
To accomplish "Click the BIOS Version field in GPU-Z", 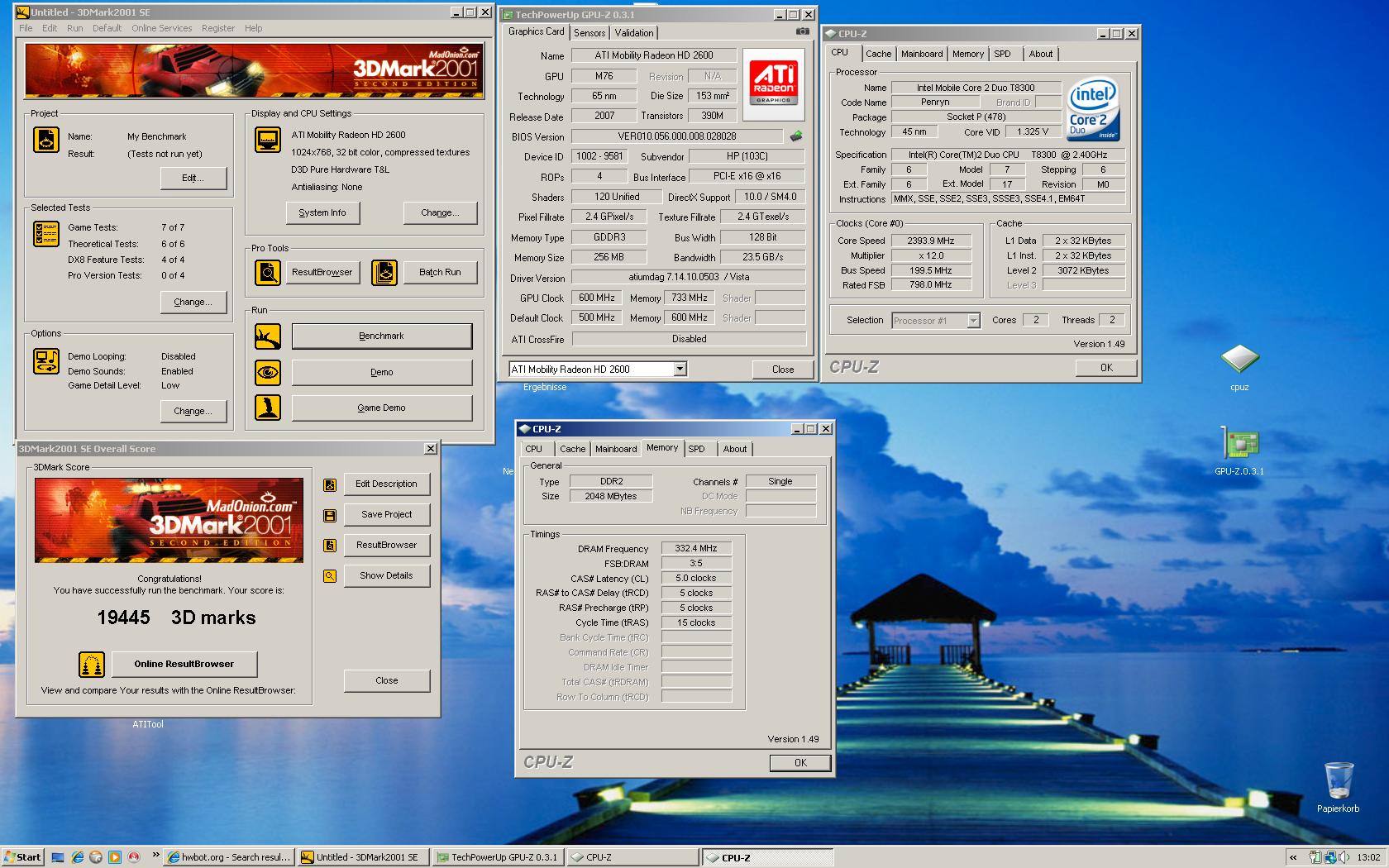I will click(677, 136).
